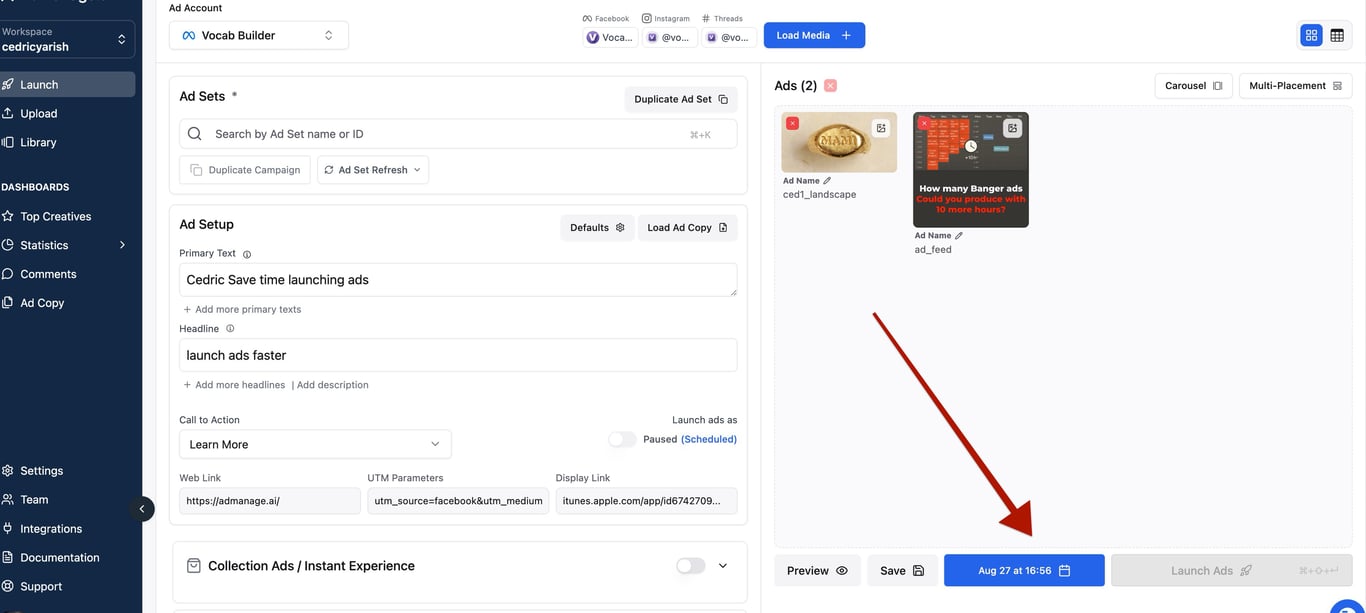Click the Headline input field

click(458, 355)
